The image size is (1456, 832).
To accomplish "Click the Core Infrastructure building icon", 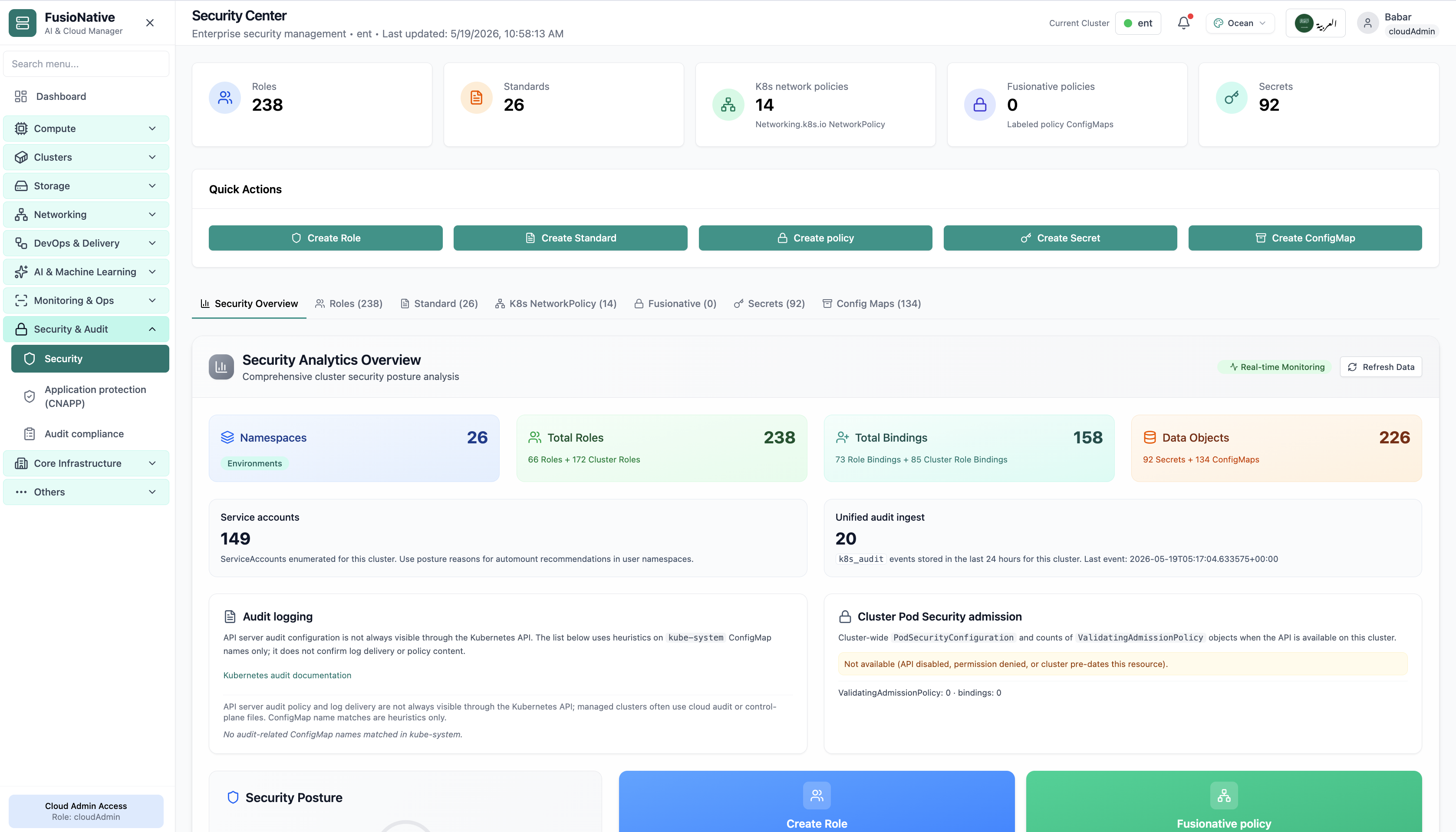I will pyautogui.click(x=21, y=463).
